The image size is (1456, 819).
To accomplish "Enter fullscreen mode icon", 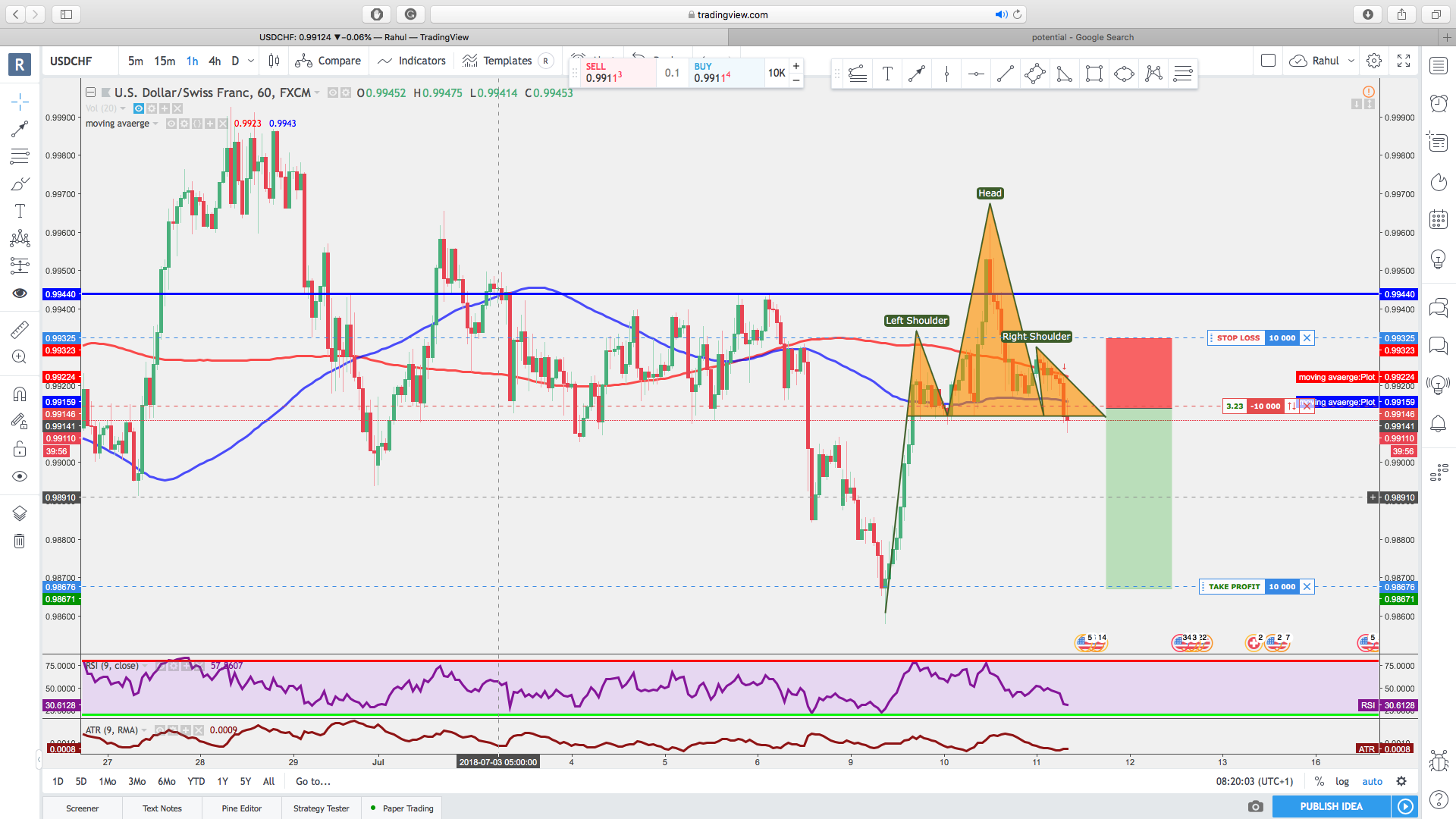I will tap(1404, 61).
